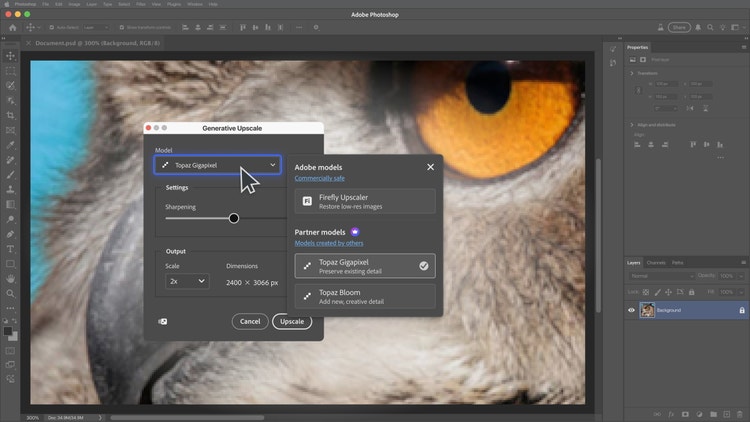Select the Clone Stamp tool

click(x=11, y=189)
